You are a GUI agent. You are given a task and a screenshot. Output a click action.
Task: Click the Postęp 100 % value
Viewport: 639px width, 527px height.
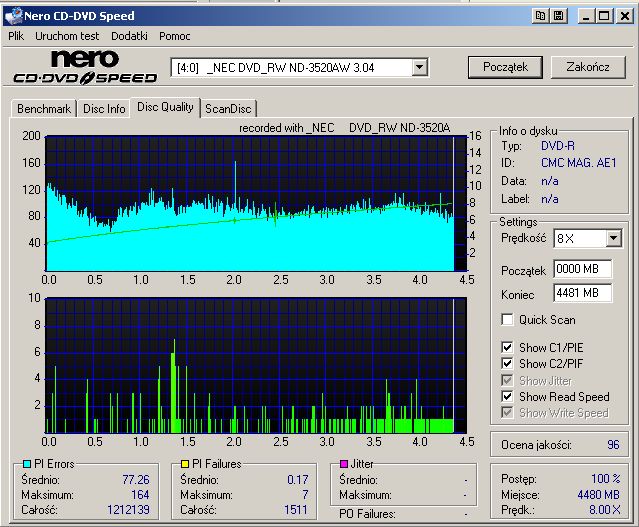tap(606, 478)
